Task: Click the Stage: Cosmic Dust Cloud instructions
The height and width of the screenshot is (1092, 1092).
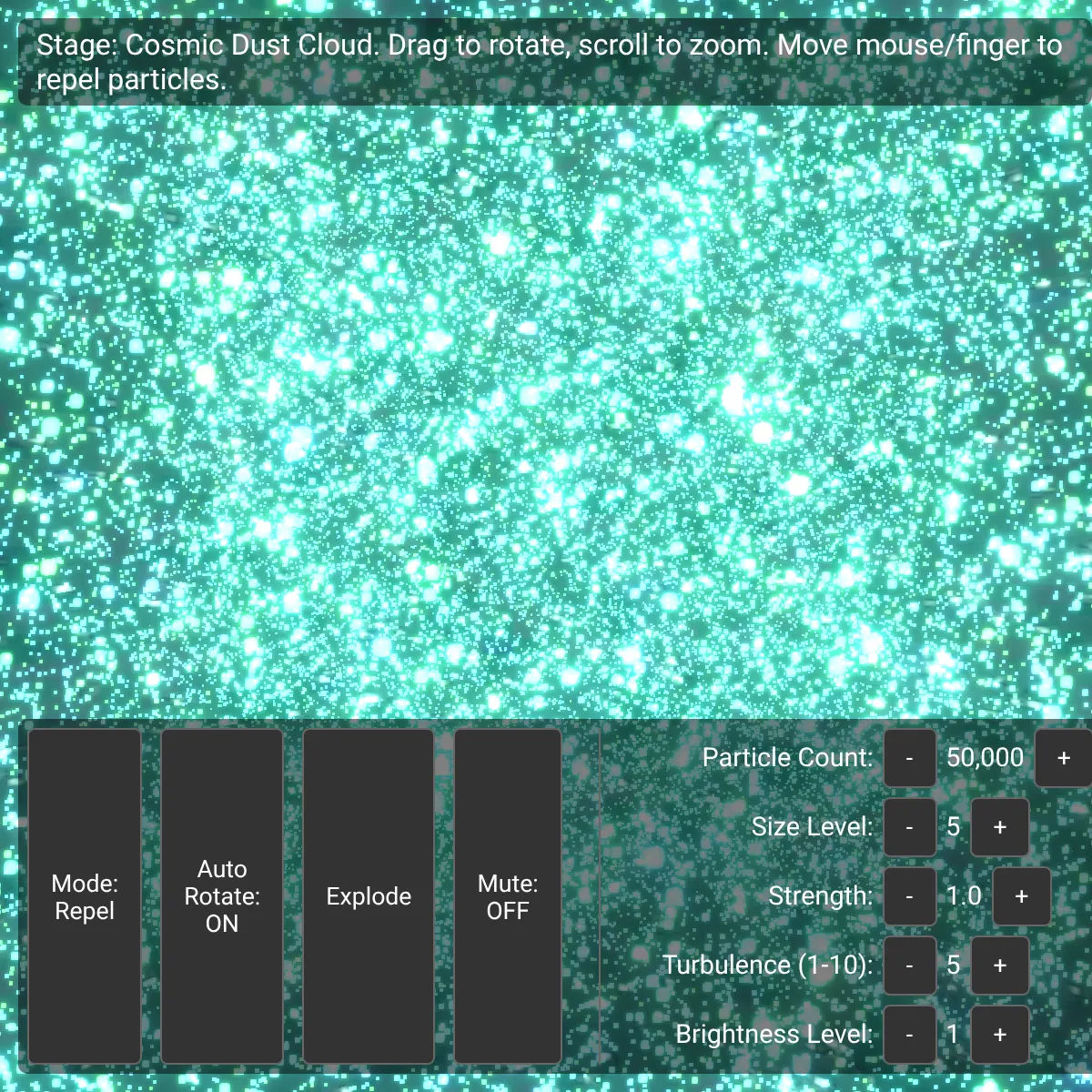Action: 550,62
